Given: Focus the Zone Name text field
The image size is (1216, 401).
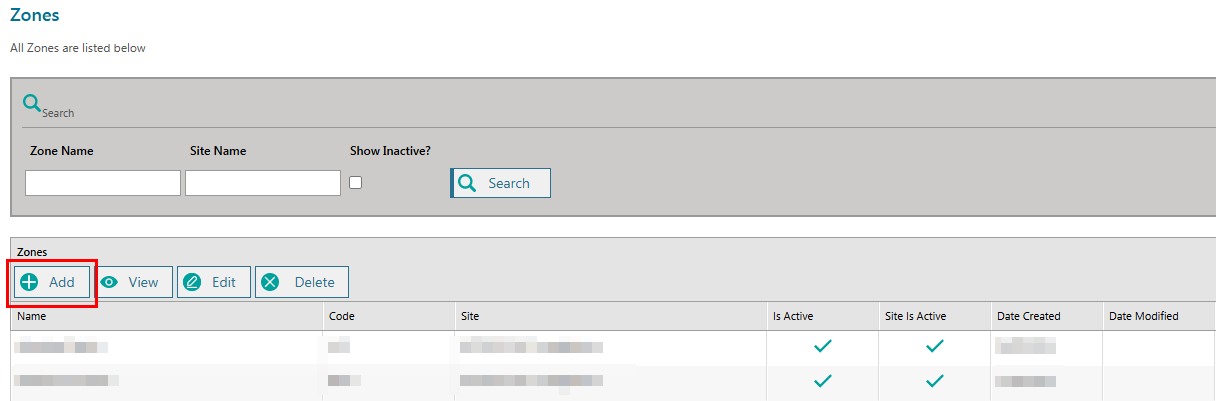Looking at the screenshot, I should pos(102,183).
